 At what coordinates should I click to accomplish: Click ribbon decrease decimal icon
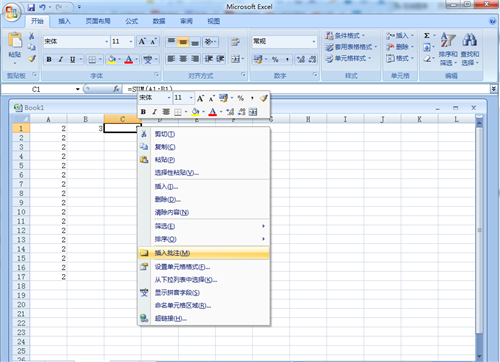(x=312, y=59)
